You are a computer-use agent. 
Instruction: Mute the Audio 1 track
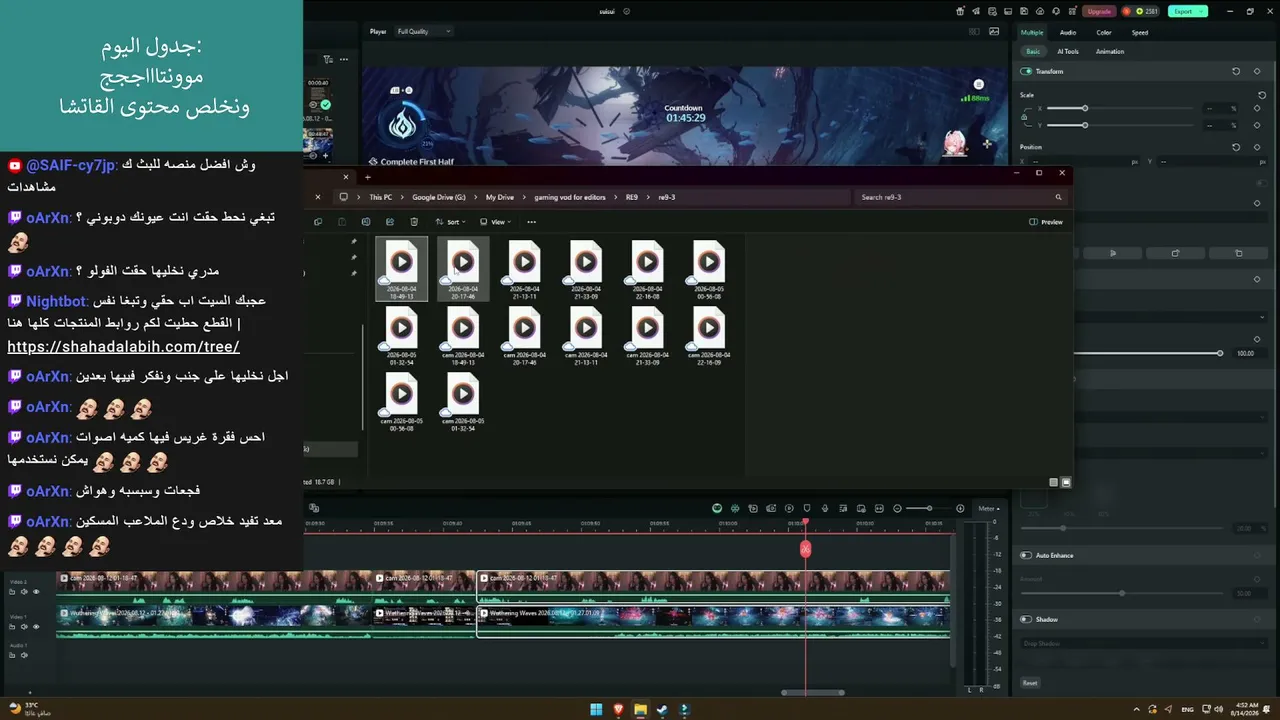(24, 656)
